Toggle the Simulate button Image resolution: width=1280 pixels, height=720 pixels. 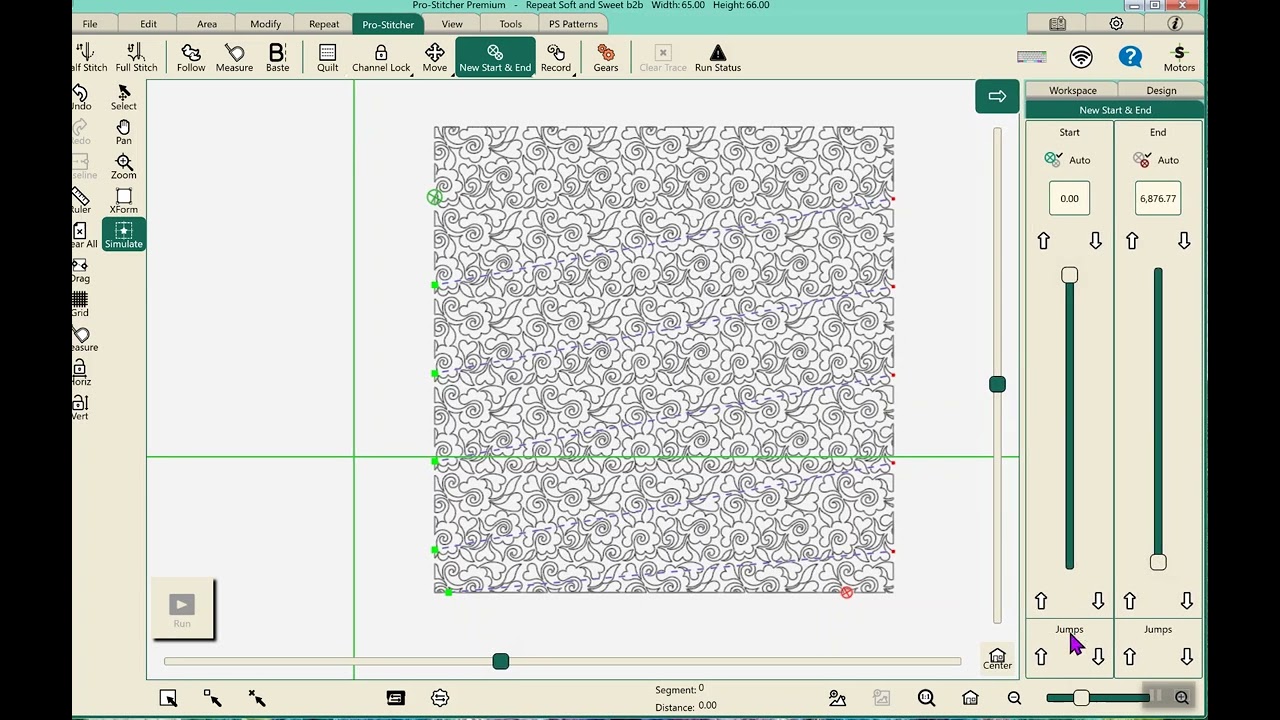pos(123,235)
